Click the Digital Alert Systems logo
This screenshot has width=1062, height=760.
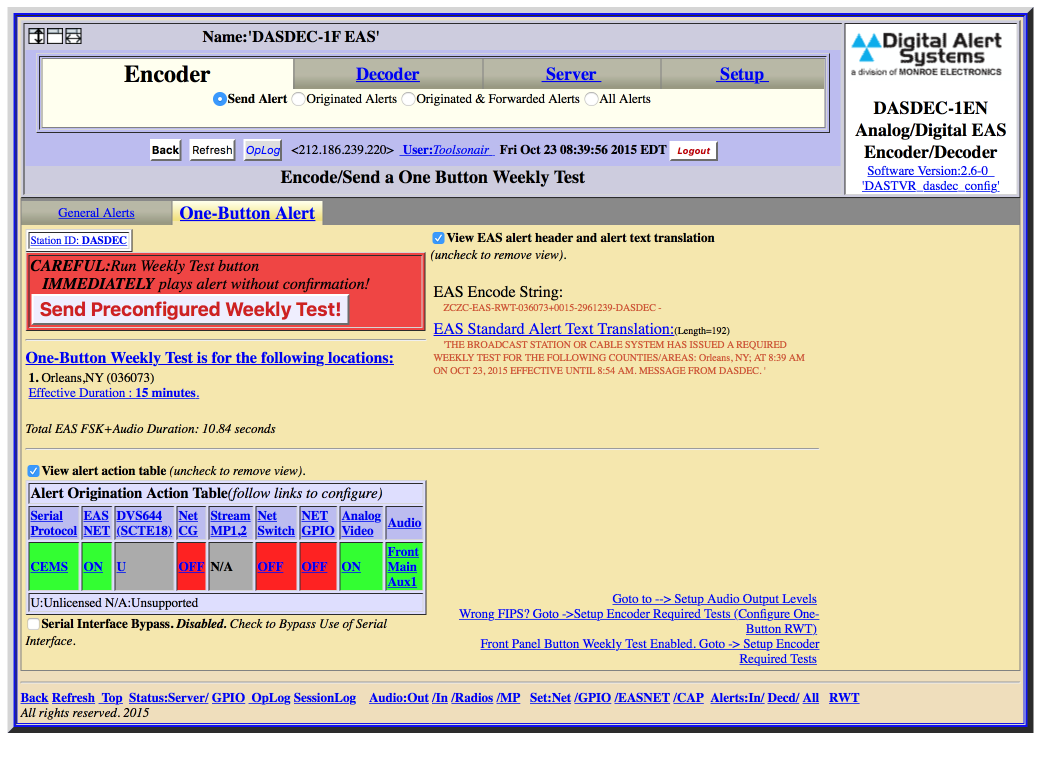tap(927, 54)
